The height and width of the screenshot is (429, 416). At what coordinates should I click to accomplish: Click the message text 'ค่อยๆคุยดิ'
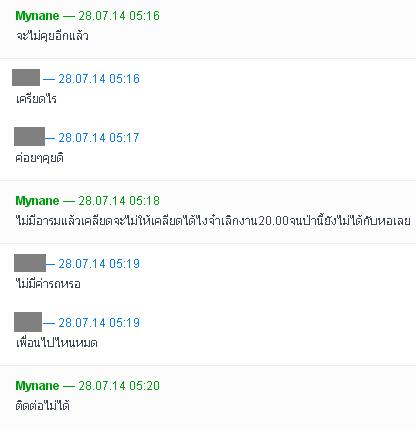point(39,157)
